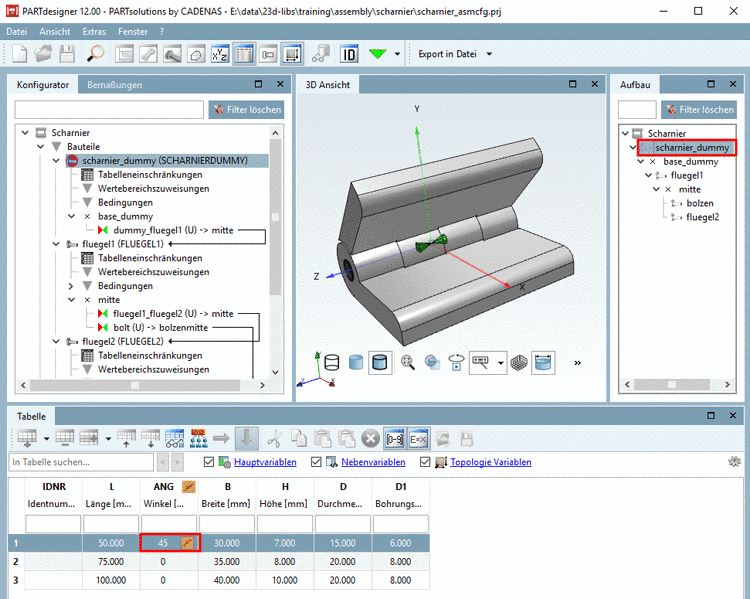The height and width of the screenshot is (599, 750).
Task: Click the new document icon
Action: (19, 54)
